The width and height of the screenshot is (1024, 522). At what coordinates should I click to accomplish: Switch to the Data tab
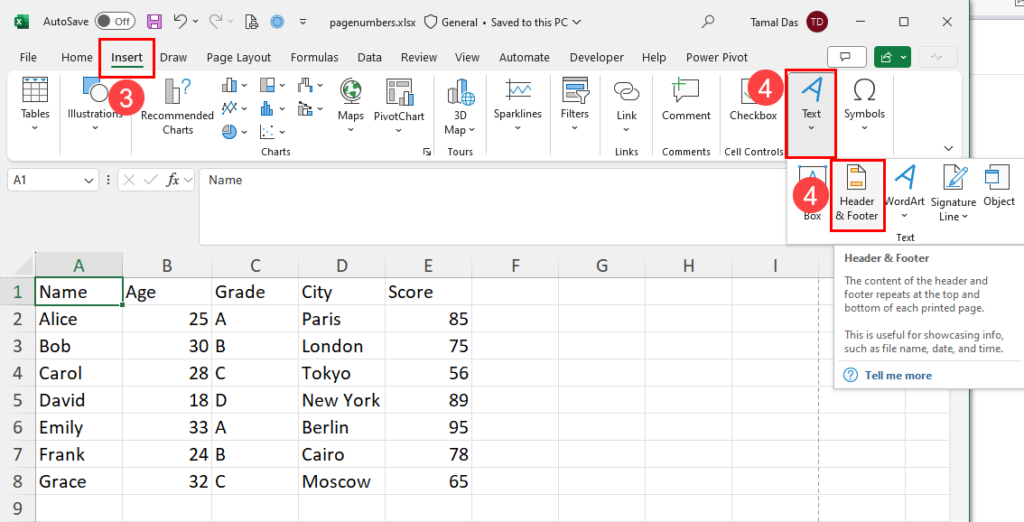(x=369, y=57)
